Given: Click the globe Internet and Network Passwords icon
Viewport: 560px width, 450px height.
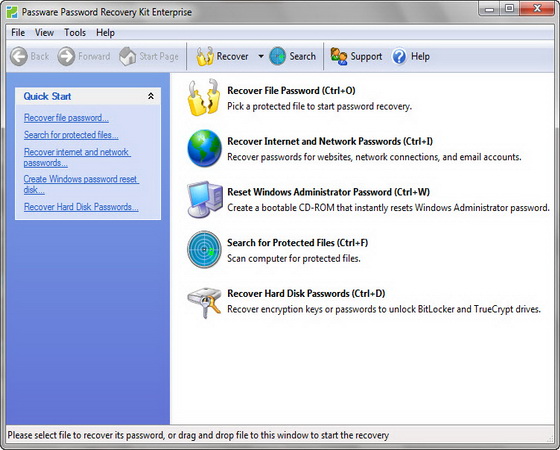Looking at the screenshot, I should 204,148.
